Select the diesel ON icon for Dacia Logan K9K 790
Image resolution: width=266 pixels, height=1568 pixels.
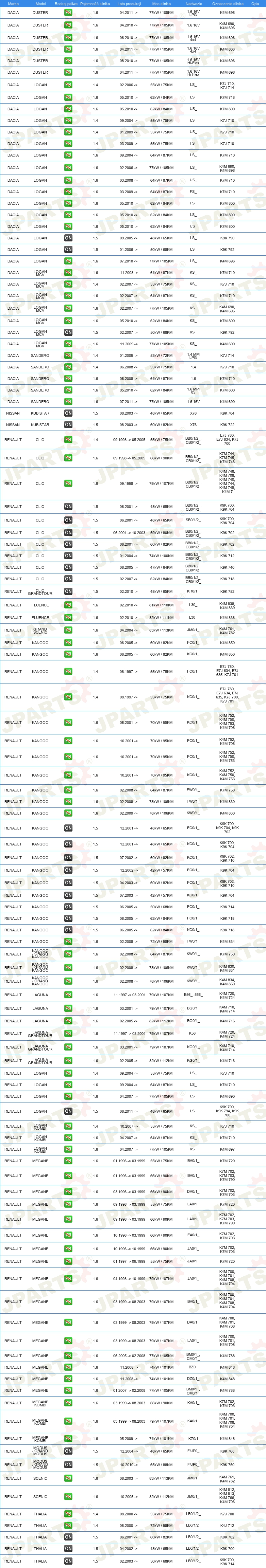(x=68, y=238)
